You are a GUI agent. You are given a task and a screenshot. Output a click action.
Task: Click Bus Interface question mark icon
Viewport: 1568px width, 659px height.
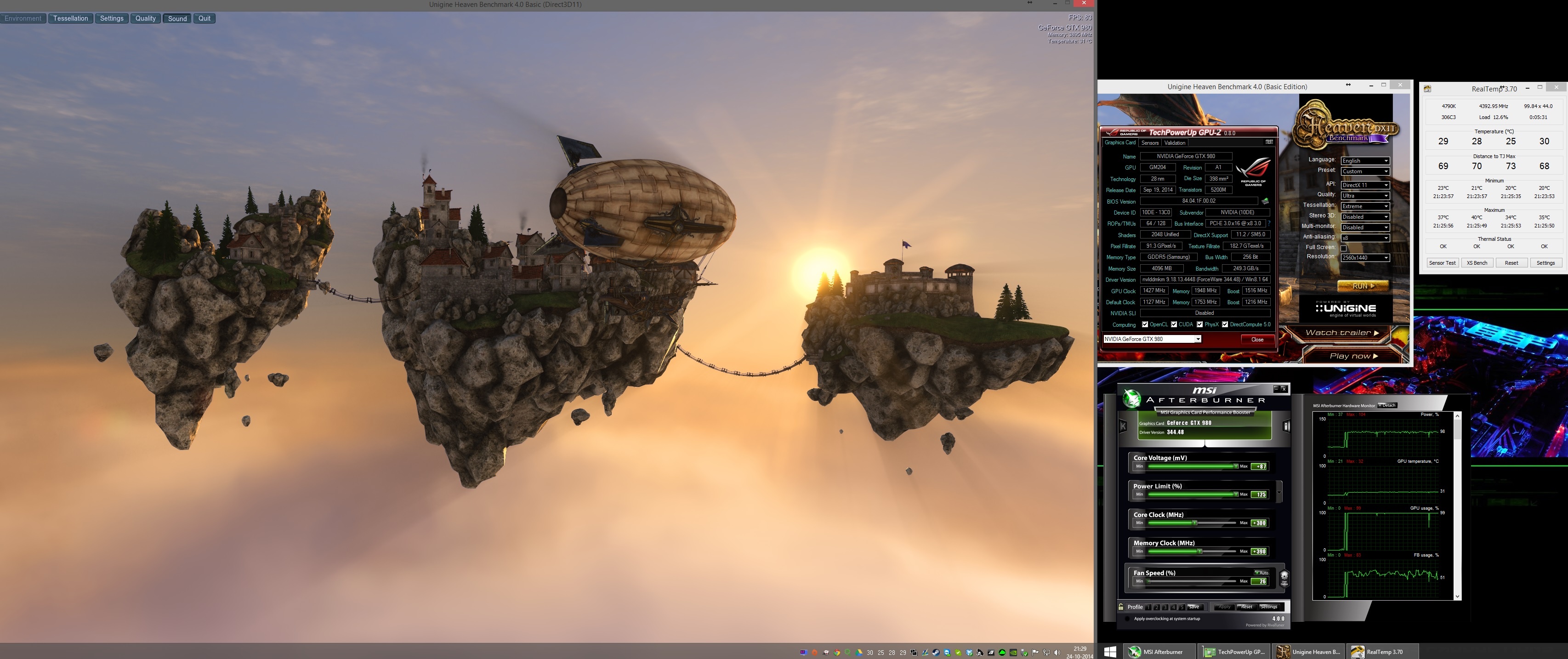pos(1269,223)
